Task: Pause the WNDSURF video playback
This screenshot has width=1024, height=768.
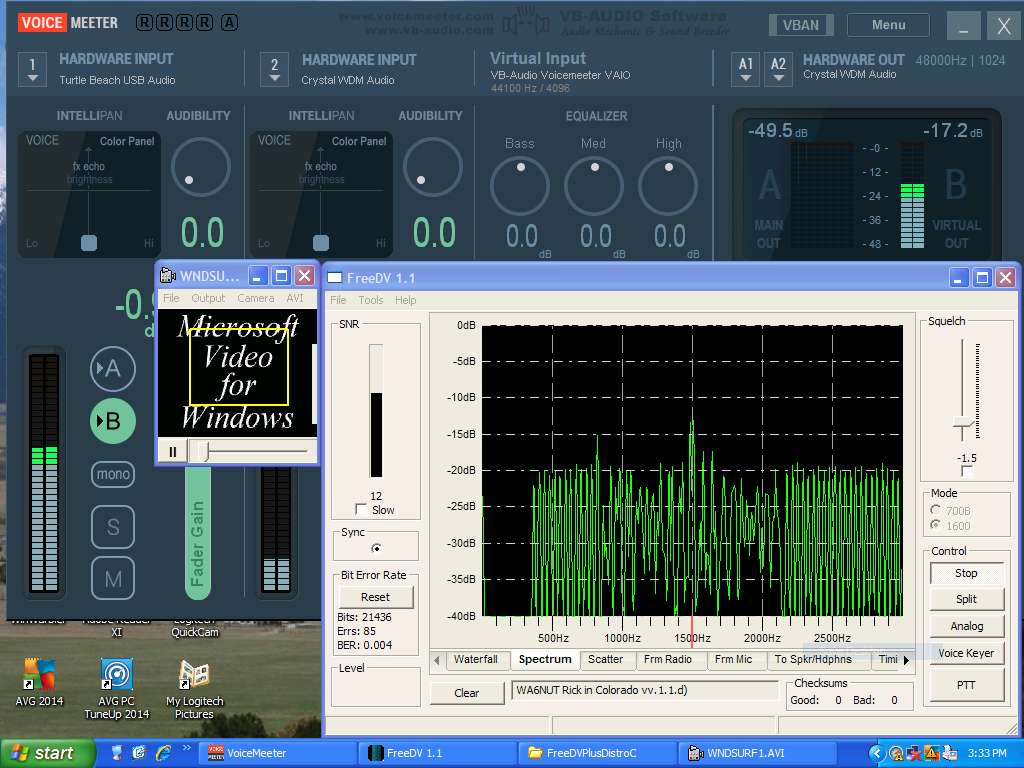Action: coord(172,452)
